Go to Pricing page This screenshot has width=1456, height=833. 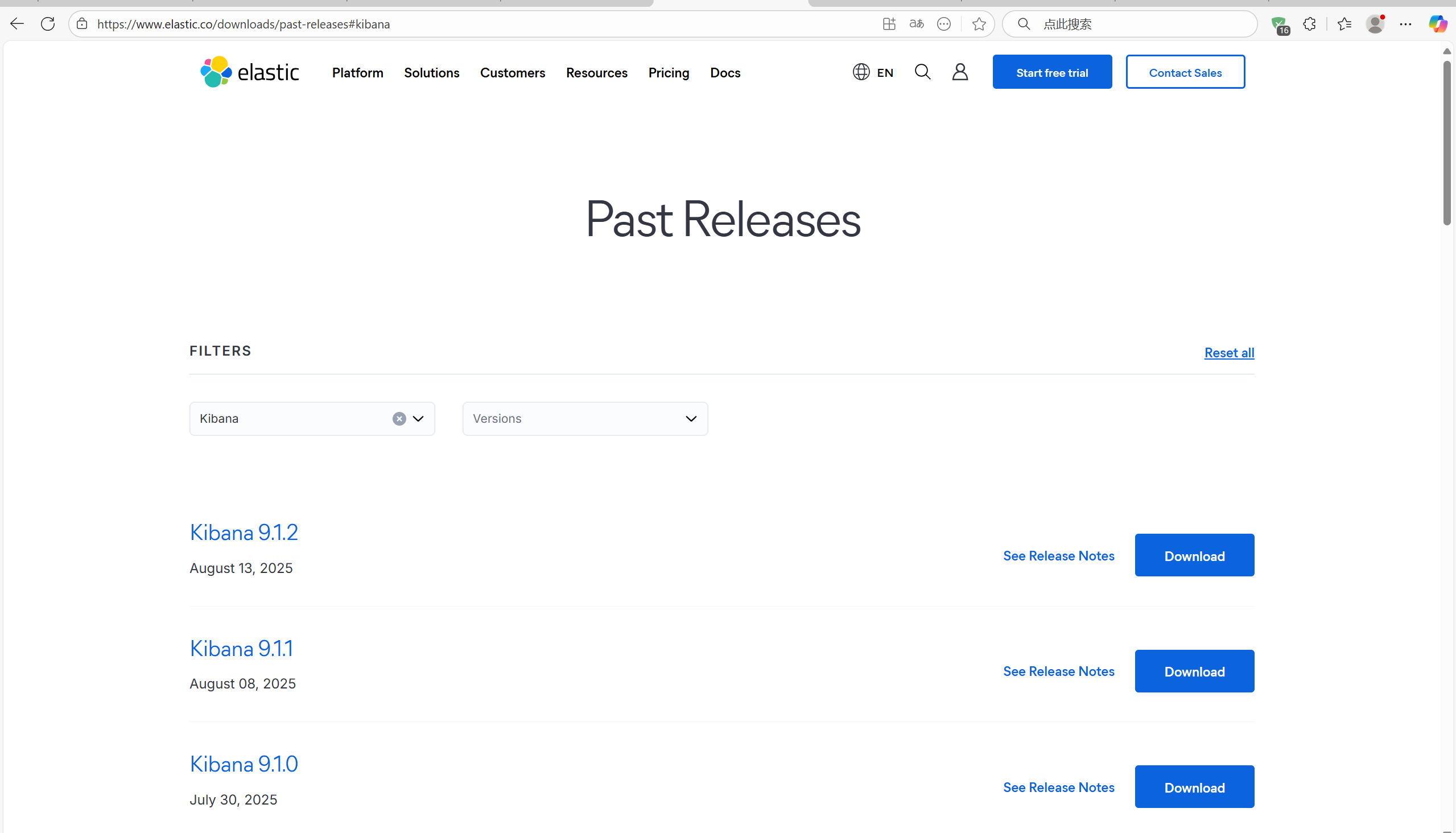(x=669, y=73)
